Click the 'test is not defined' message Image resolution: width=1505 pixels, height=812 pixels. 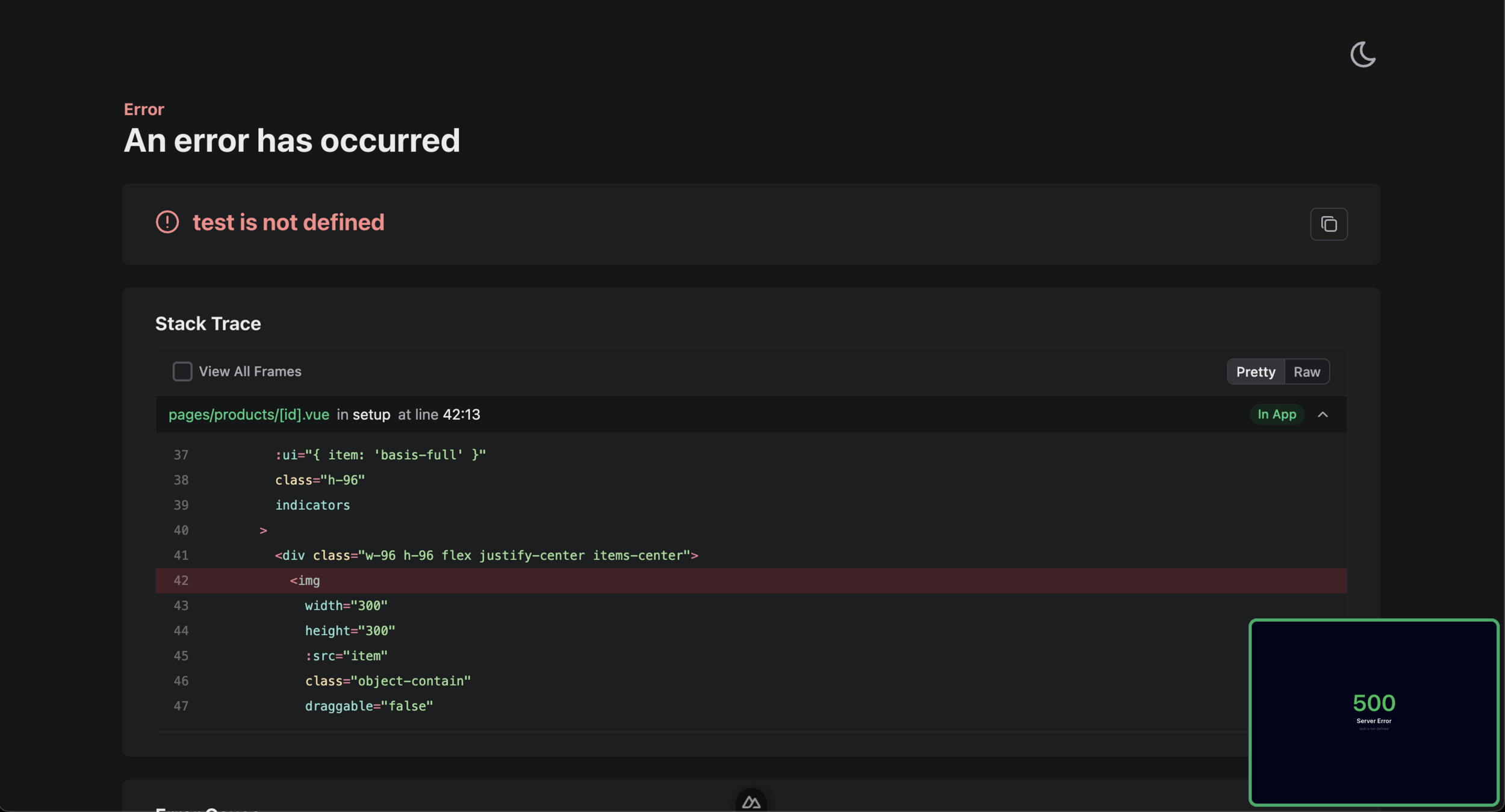click(x=288, y=223)
